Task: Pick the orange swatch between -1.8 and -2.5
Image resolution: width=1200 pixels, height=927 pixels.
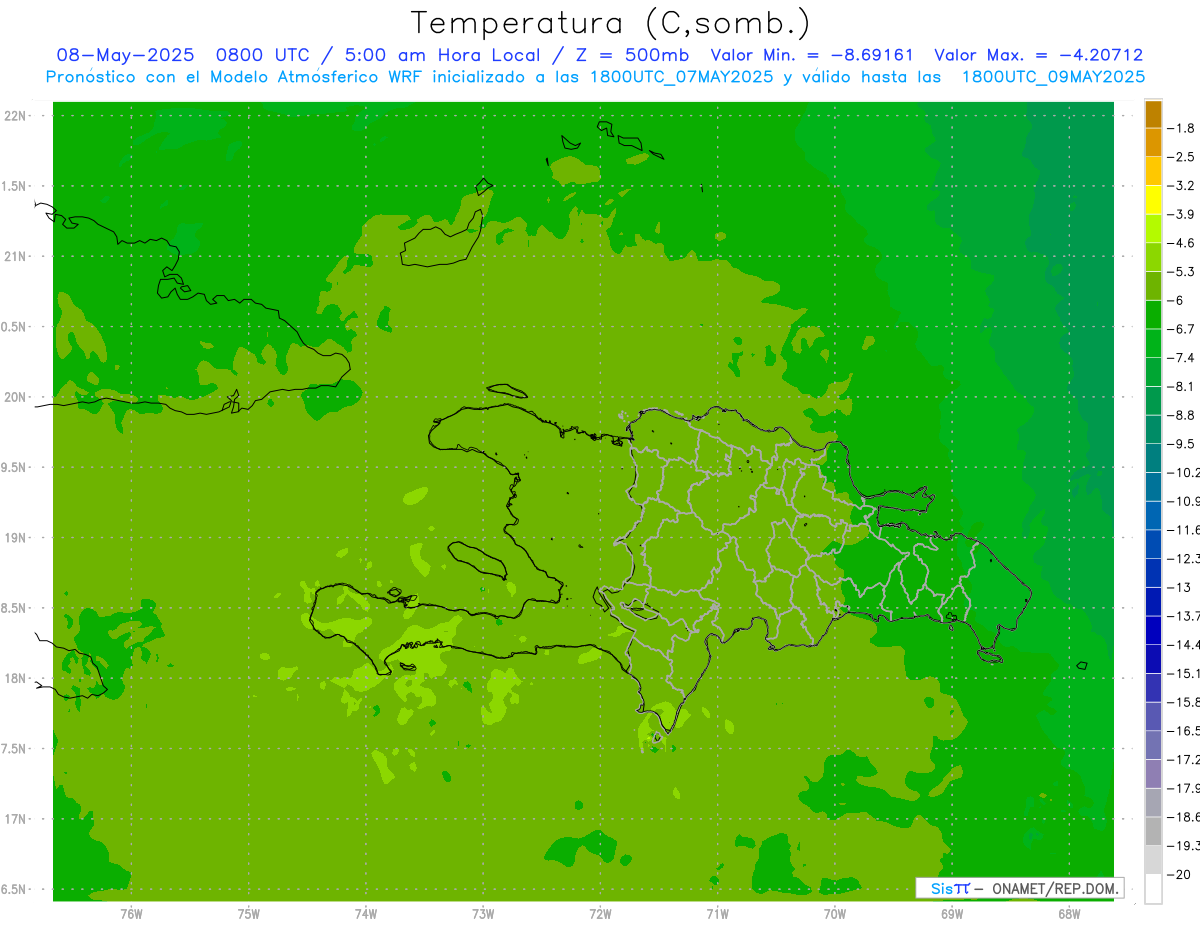Action: click(x=1153, y=142)
